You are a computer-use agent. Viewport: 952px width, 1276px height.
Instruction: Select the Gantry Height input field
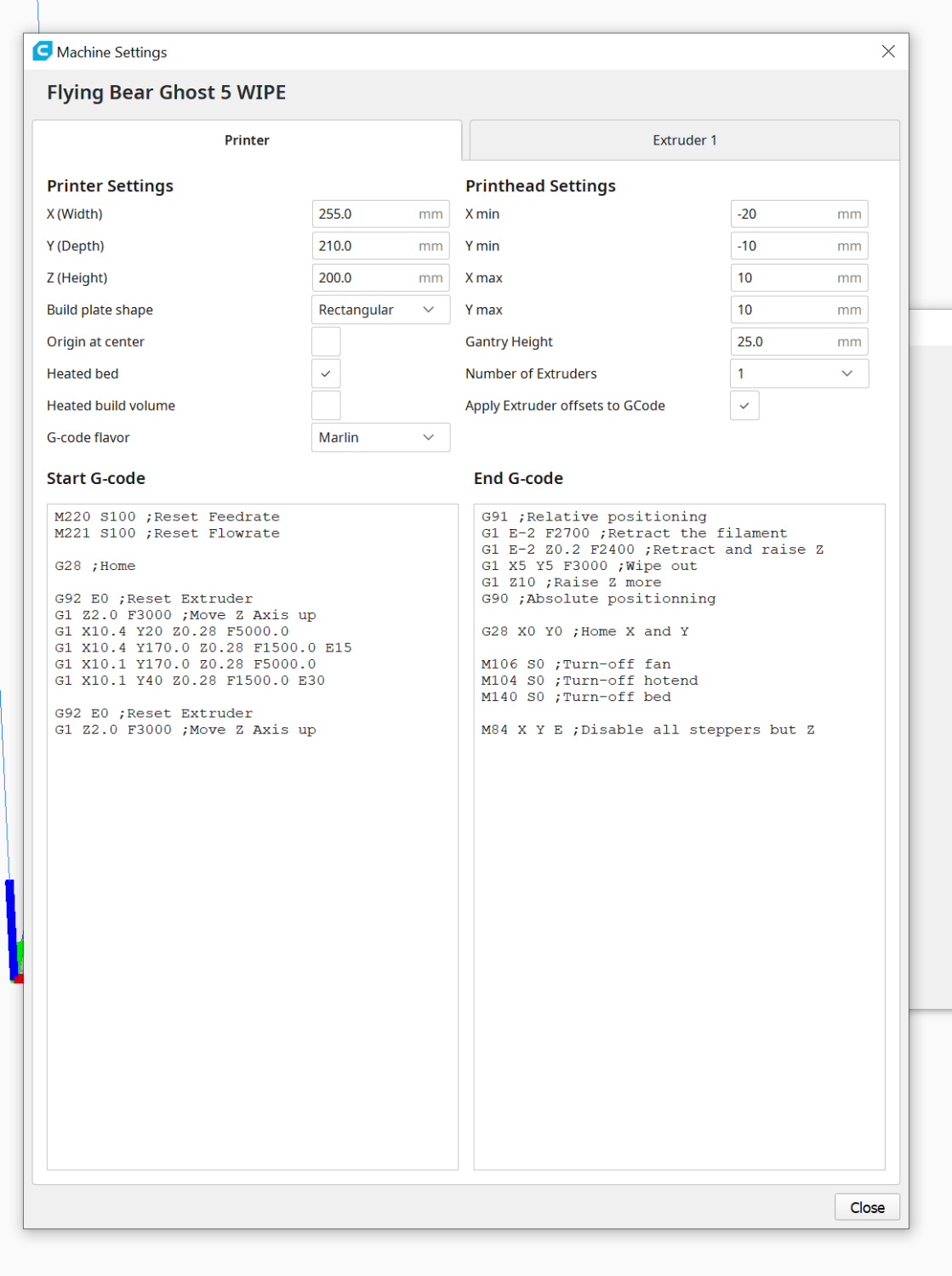tap(784, 342)
